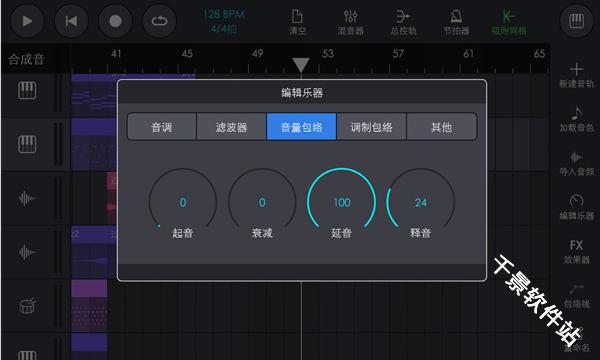Screen dimensions: 600x360
Task: Select the lower audio waveform track icon
Action: point(27,252)
